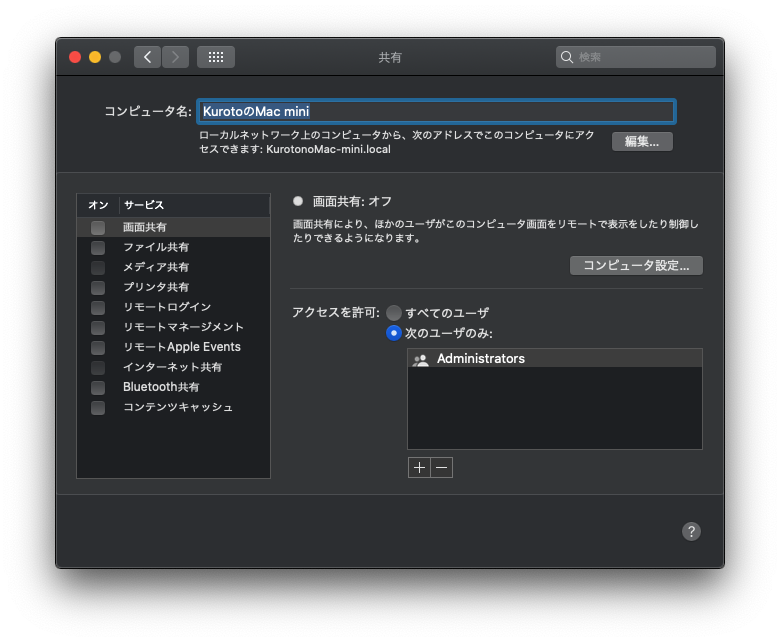Click the オン column header
The height and width of the screenshot is (642, 780).
pyautogui.click(x=98, y=205)
